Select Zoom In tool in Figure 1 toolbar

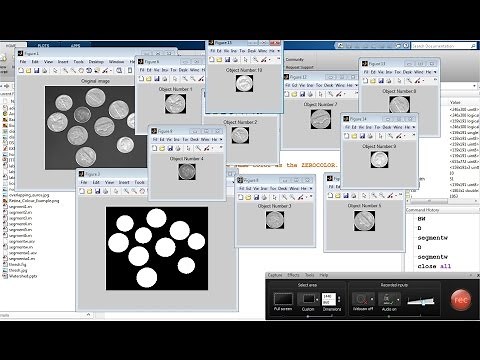point(65,70)
